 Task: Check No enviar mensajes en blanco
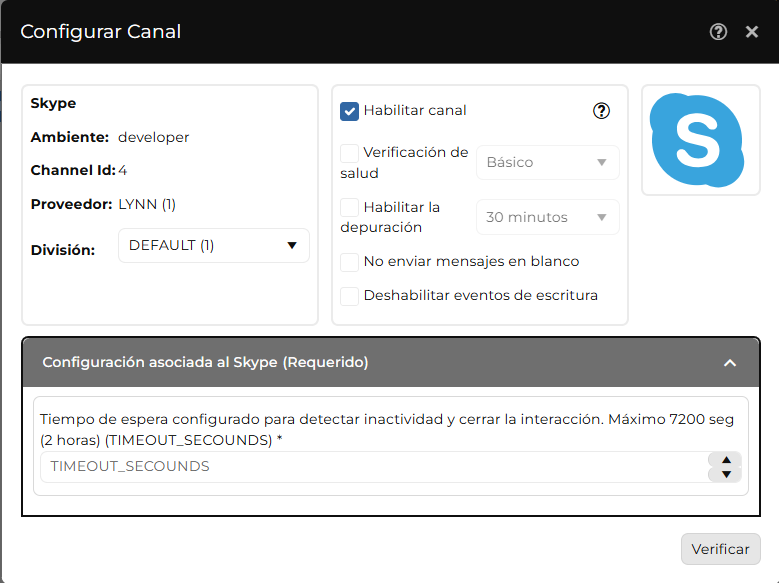pyautogui.click(x=349, y=262)
